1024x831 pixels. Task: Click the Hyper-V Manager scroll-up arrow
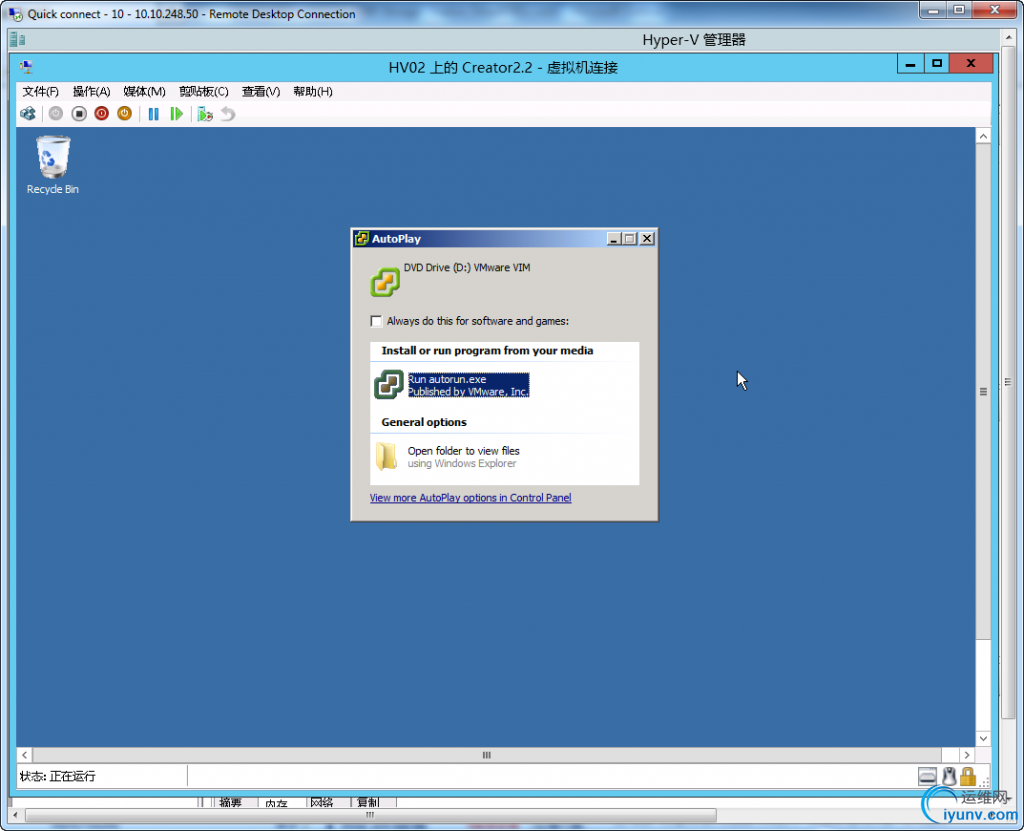coord(1009,39)
